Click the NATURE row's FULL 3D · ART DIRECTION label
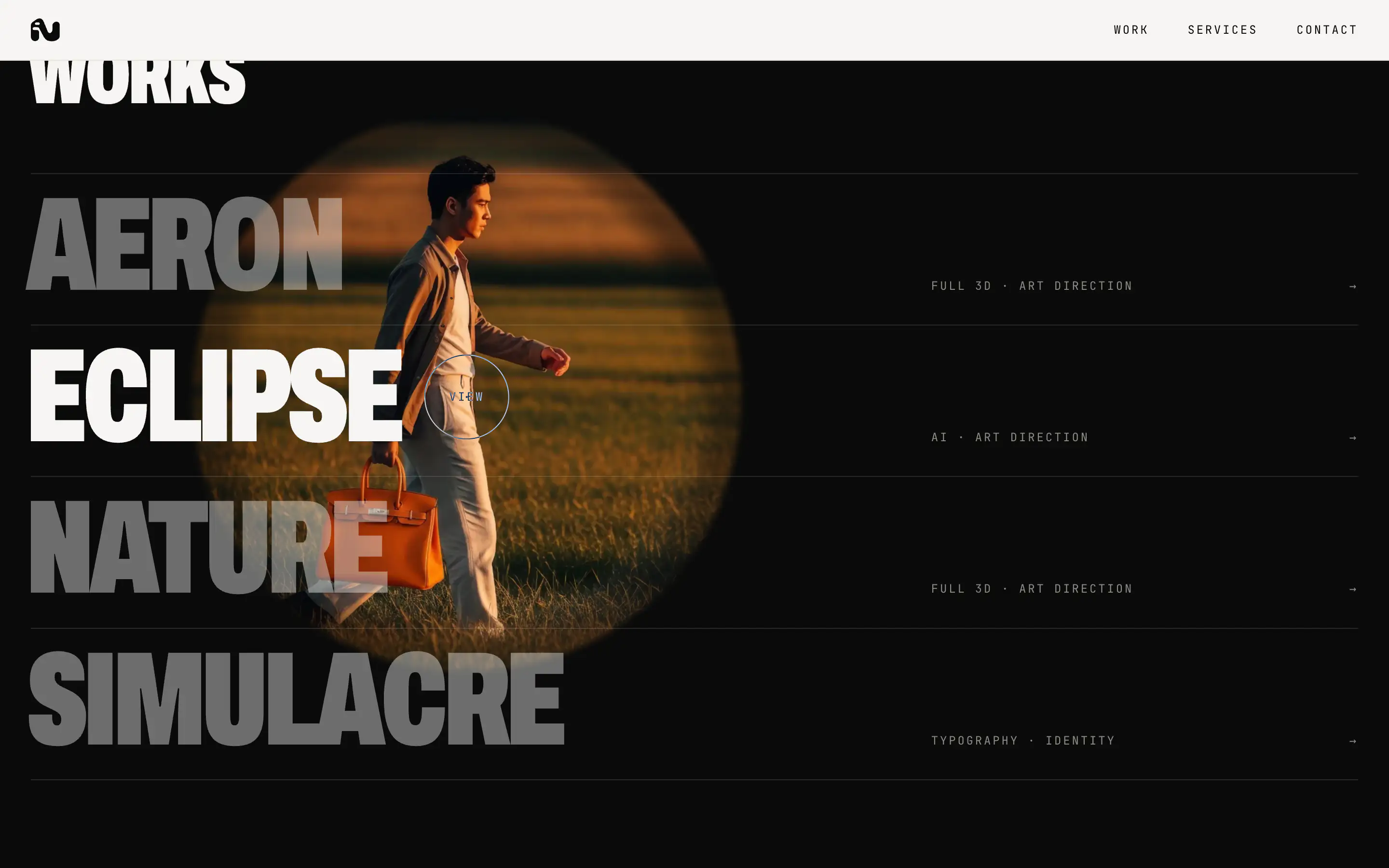The image size is (1389, 868). 1032,589
